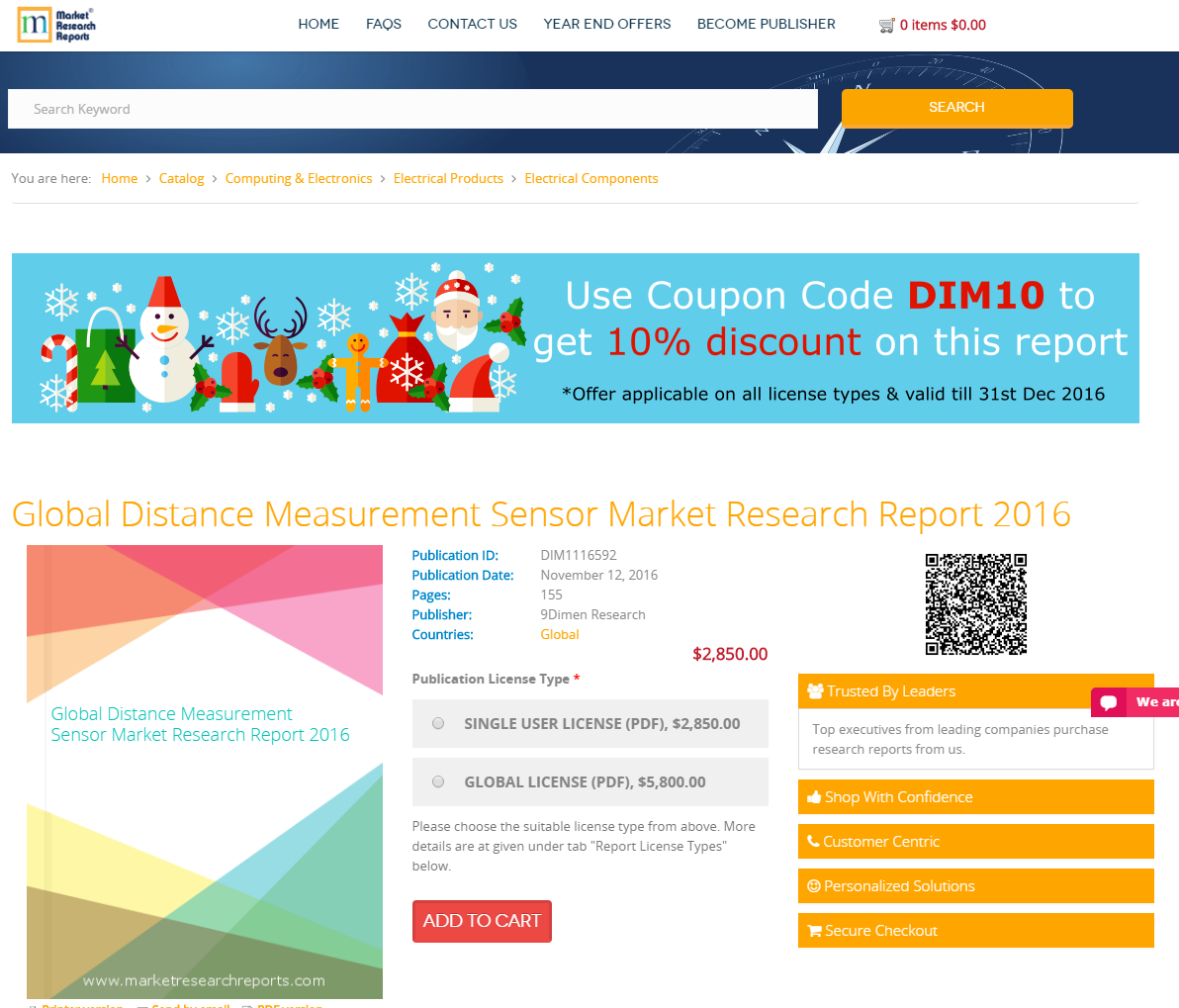Click the smiley icon beside Personalized Solutions
This screenshot has width=1179, height=1008.
(x=814, y=886)
